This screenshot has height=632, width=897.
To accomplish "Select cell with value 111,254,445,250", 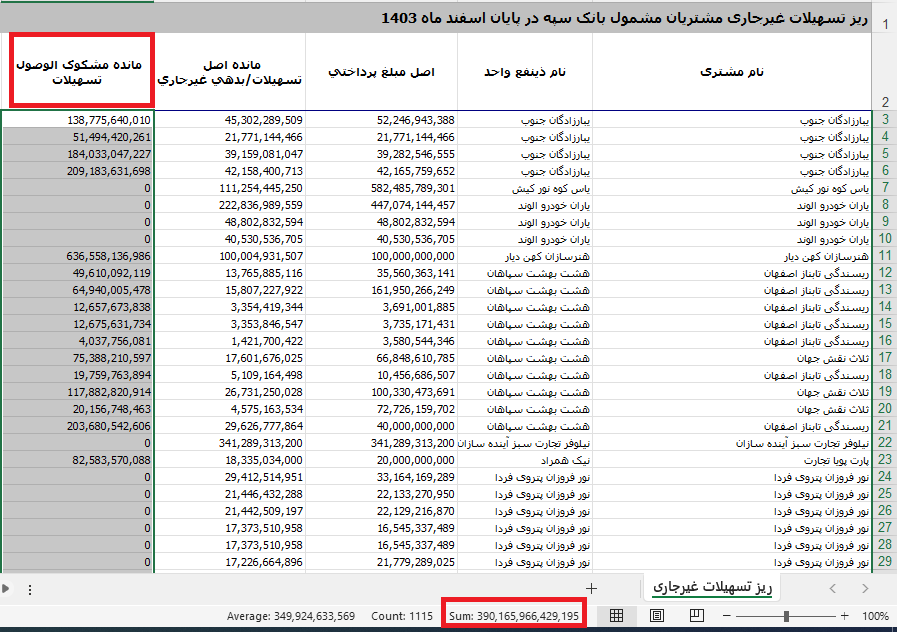I will [230, 188].
